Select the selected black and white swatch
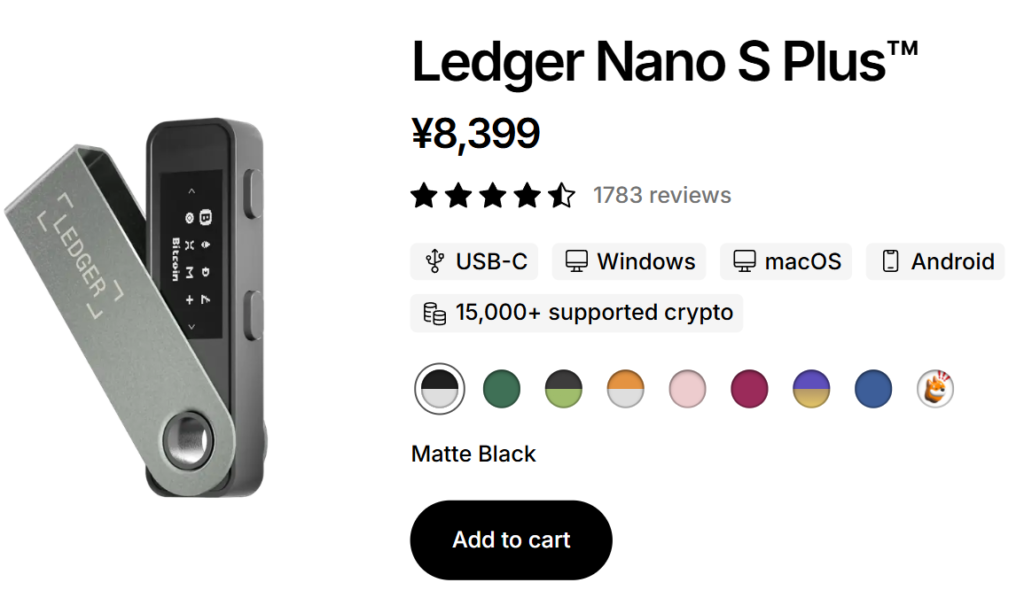 [439, 388]
